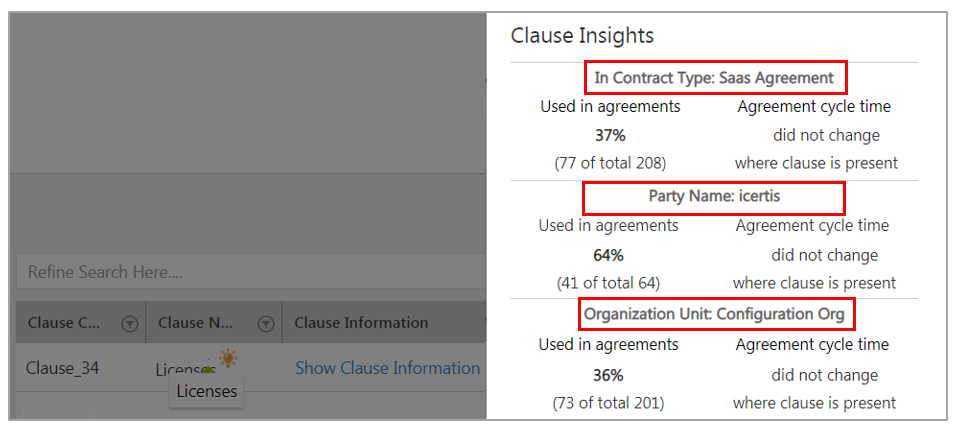Select the Clause Name column header

[195, 323]
